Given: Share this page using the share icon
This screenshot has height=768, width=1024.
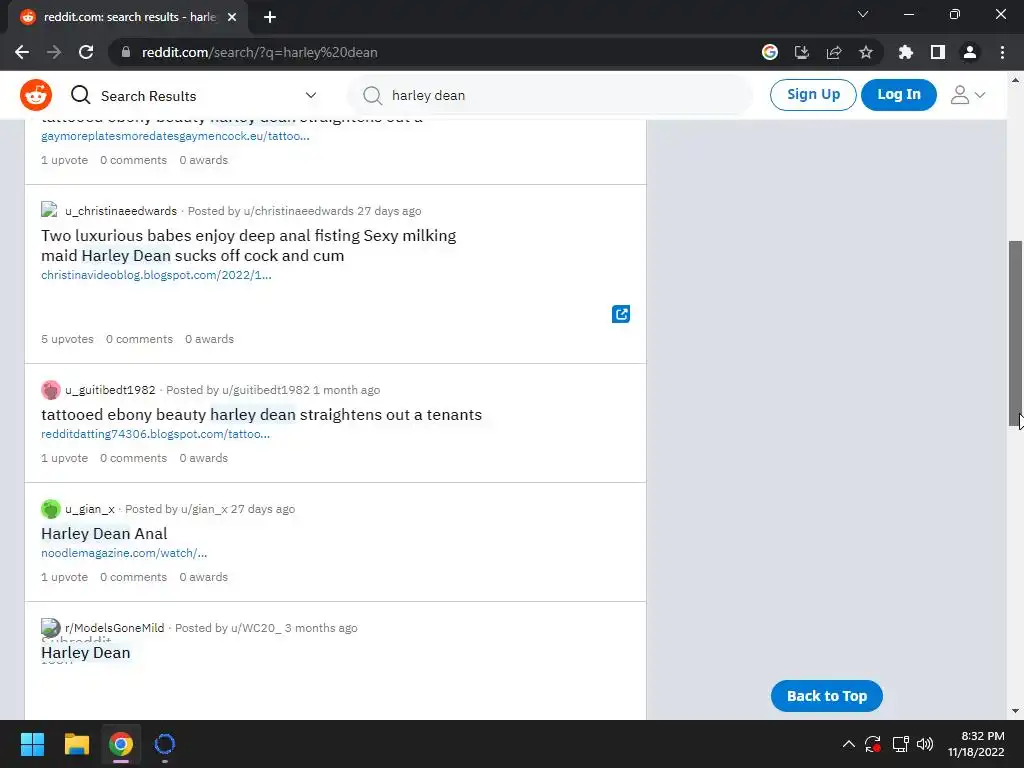Looking at the screenshot, I should click(834, 52).
